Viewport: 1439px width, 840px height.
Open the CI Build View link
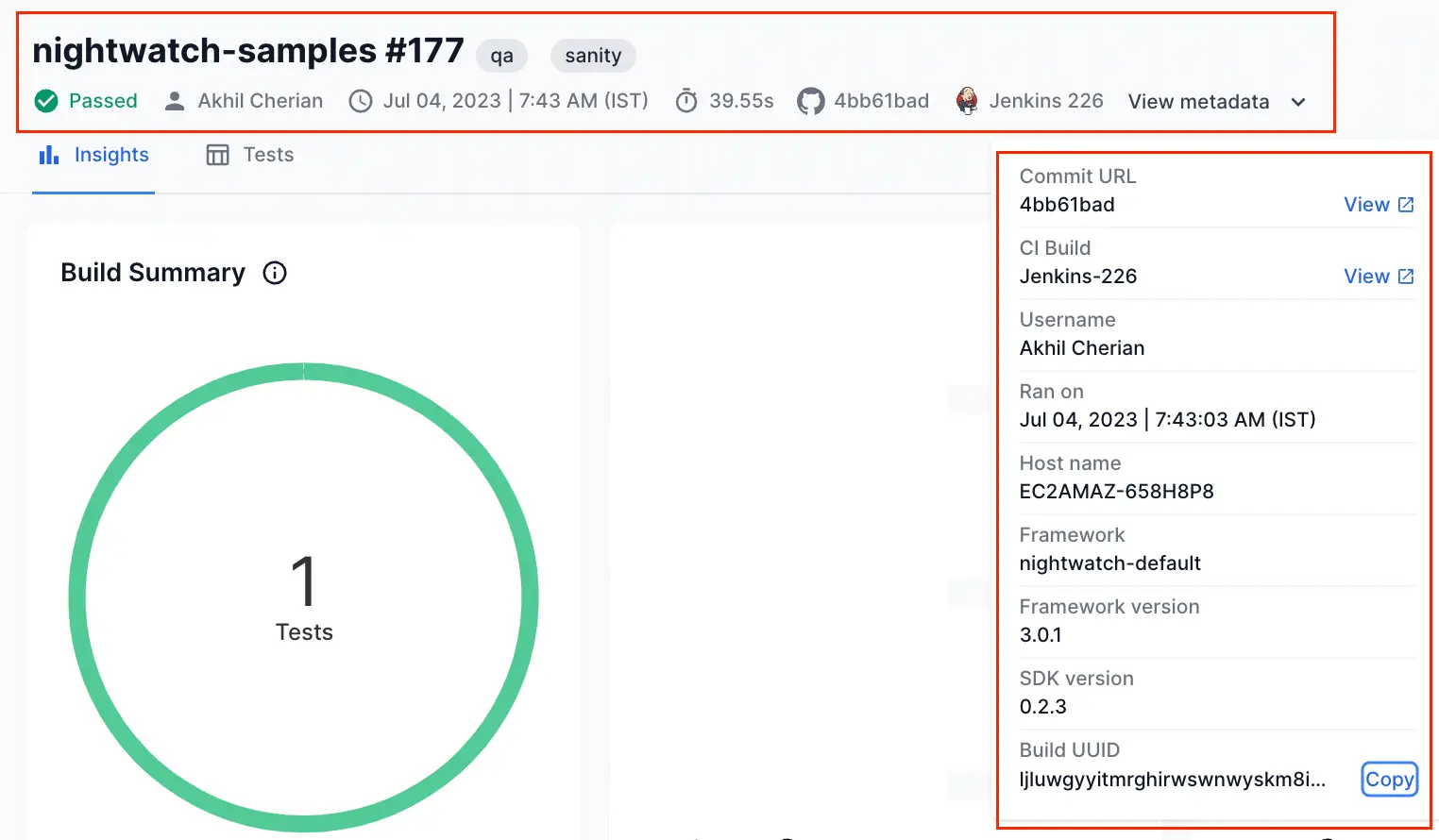[x=1379, y=277]
